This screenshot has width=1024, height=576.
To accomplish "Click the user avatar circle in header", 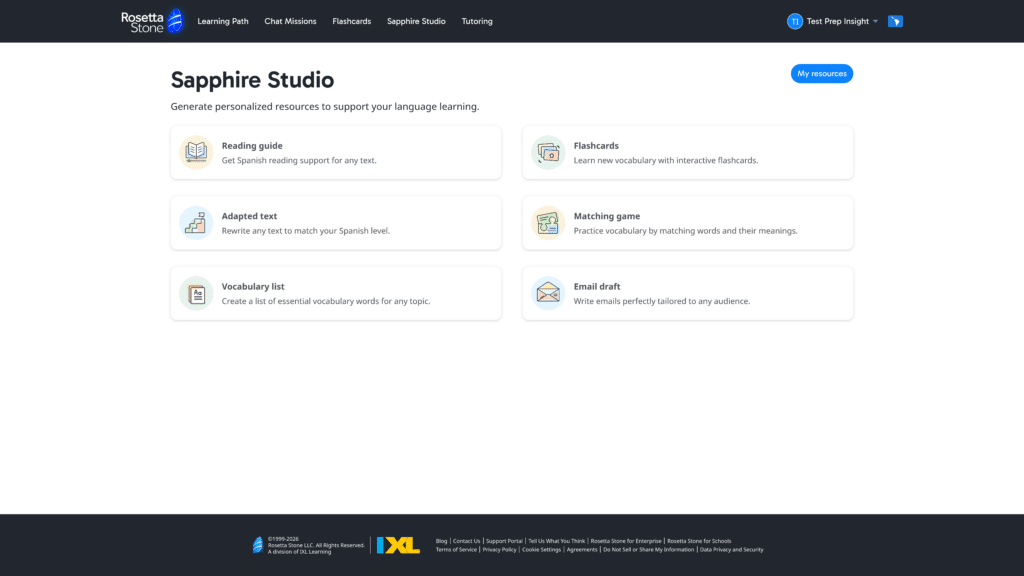I will 795,22.
